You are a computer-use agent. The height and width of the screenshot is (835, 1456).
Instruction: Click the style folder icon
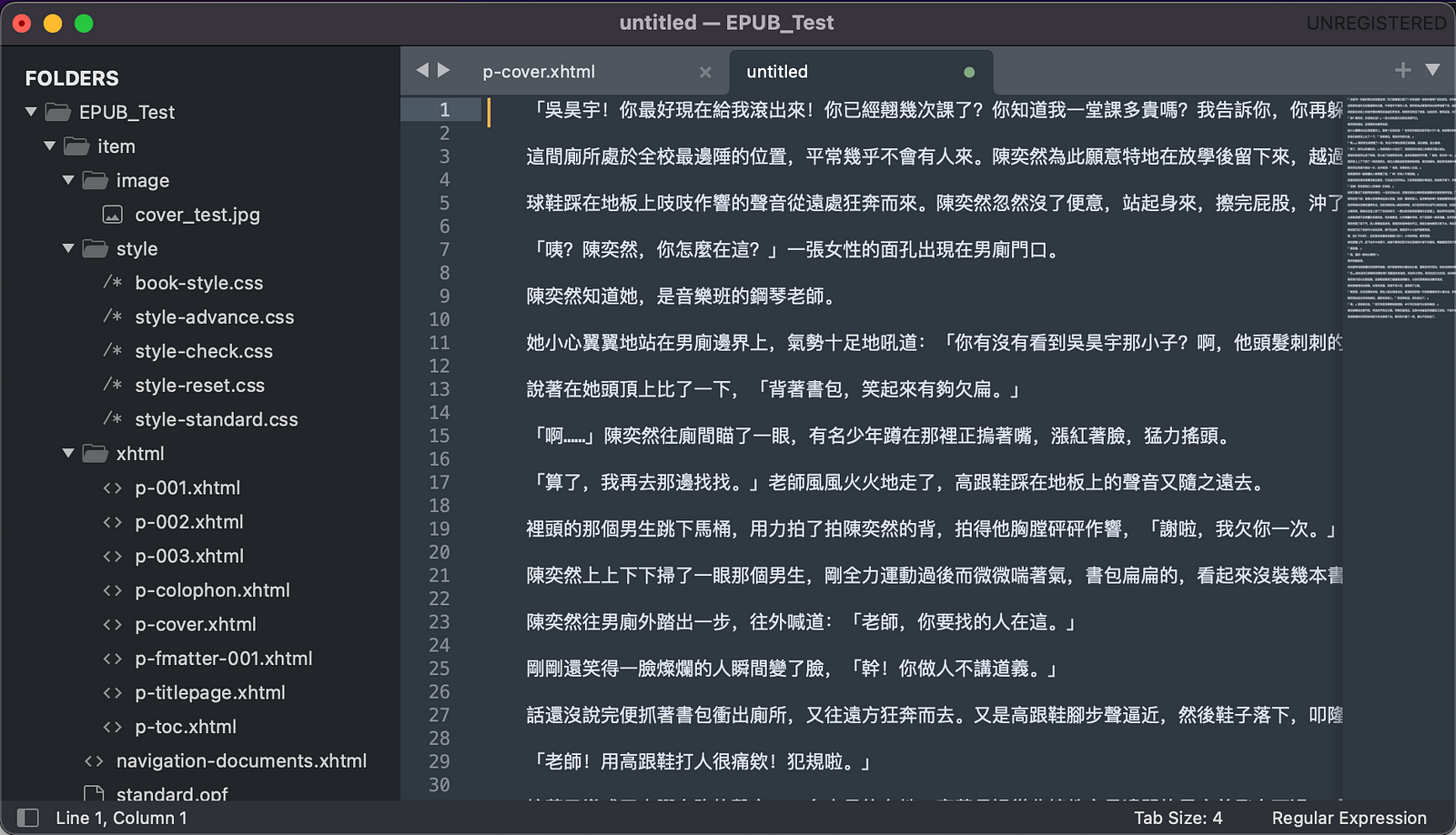[x=95, y=248]
